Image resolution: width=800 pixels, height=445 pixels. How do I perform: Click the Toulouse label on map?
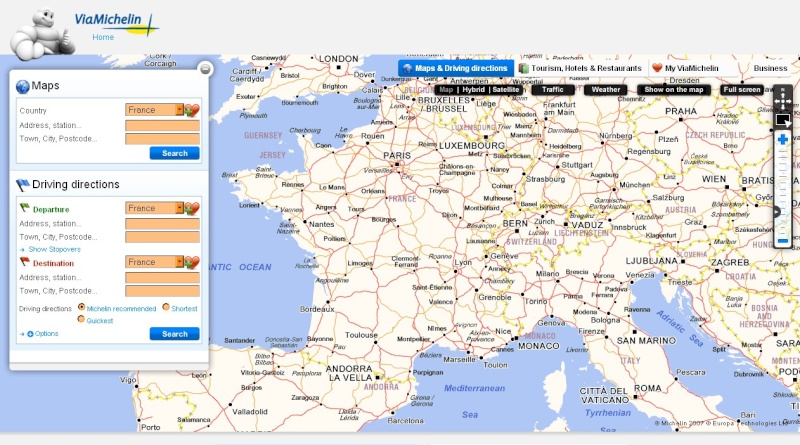tap(361, 335)
